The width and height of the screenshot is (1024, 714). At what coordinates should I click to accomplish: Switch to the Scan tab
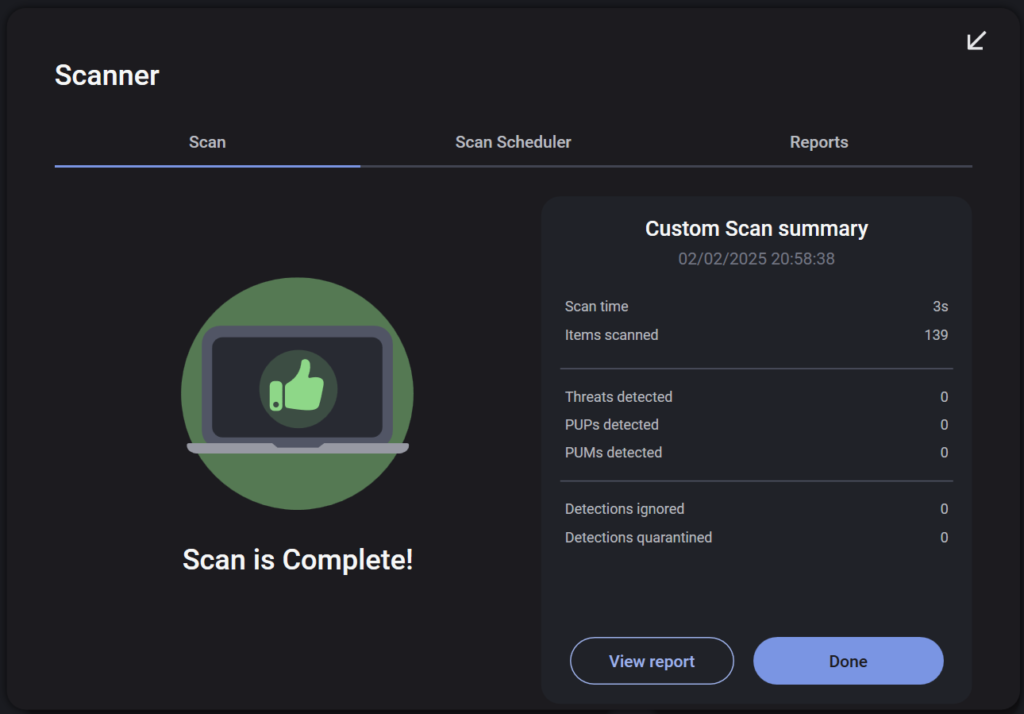tap(207, 142)
